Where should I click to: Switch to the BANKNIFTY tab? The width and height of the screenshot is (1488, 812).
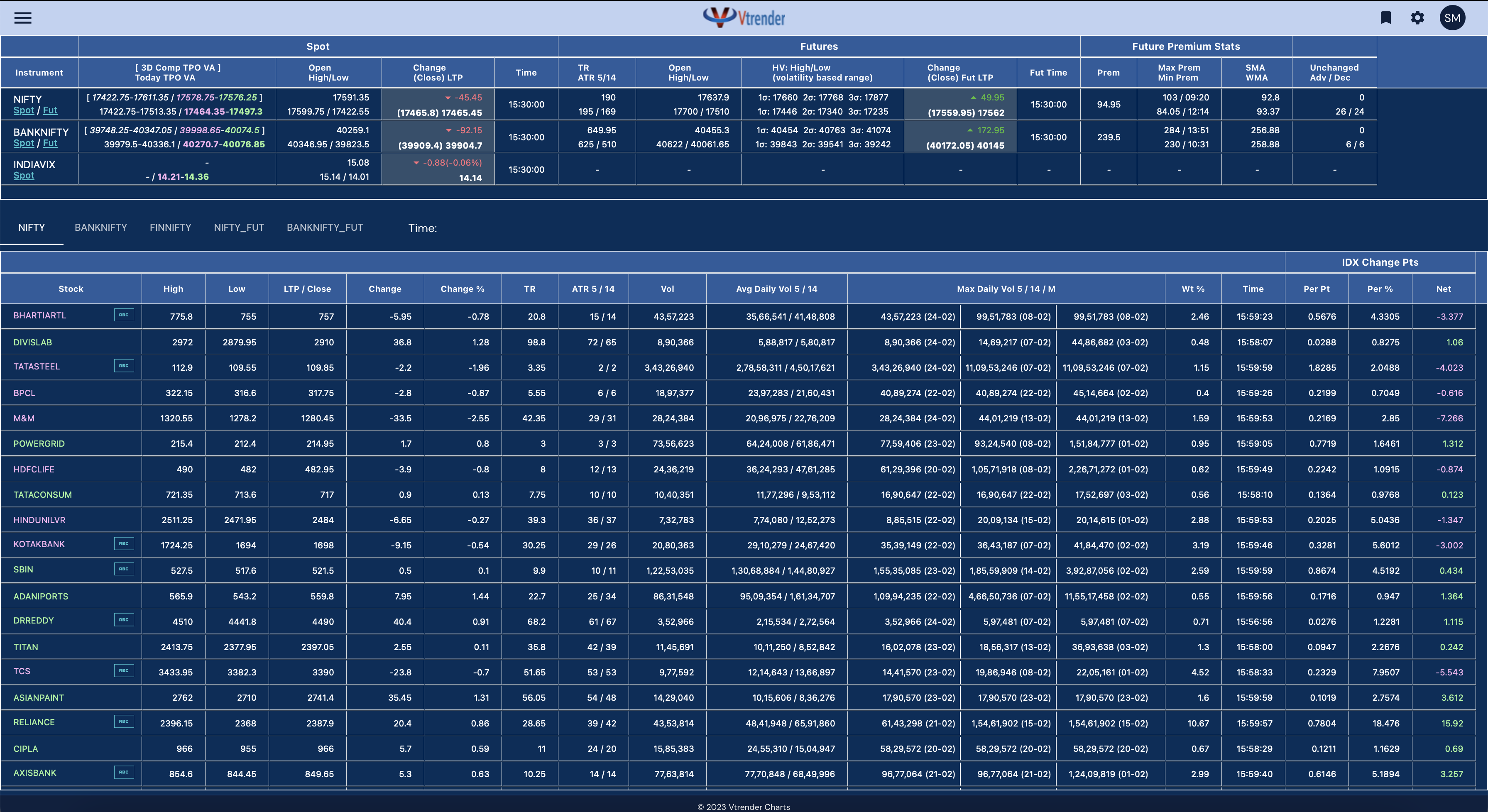point(100,227)
